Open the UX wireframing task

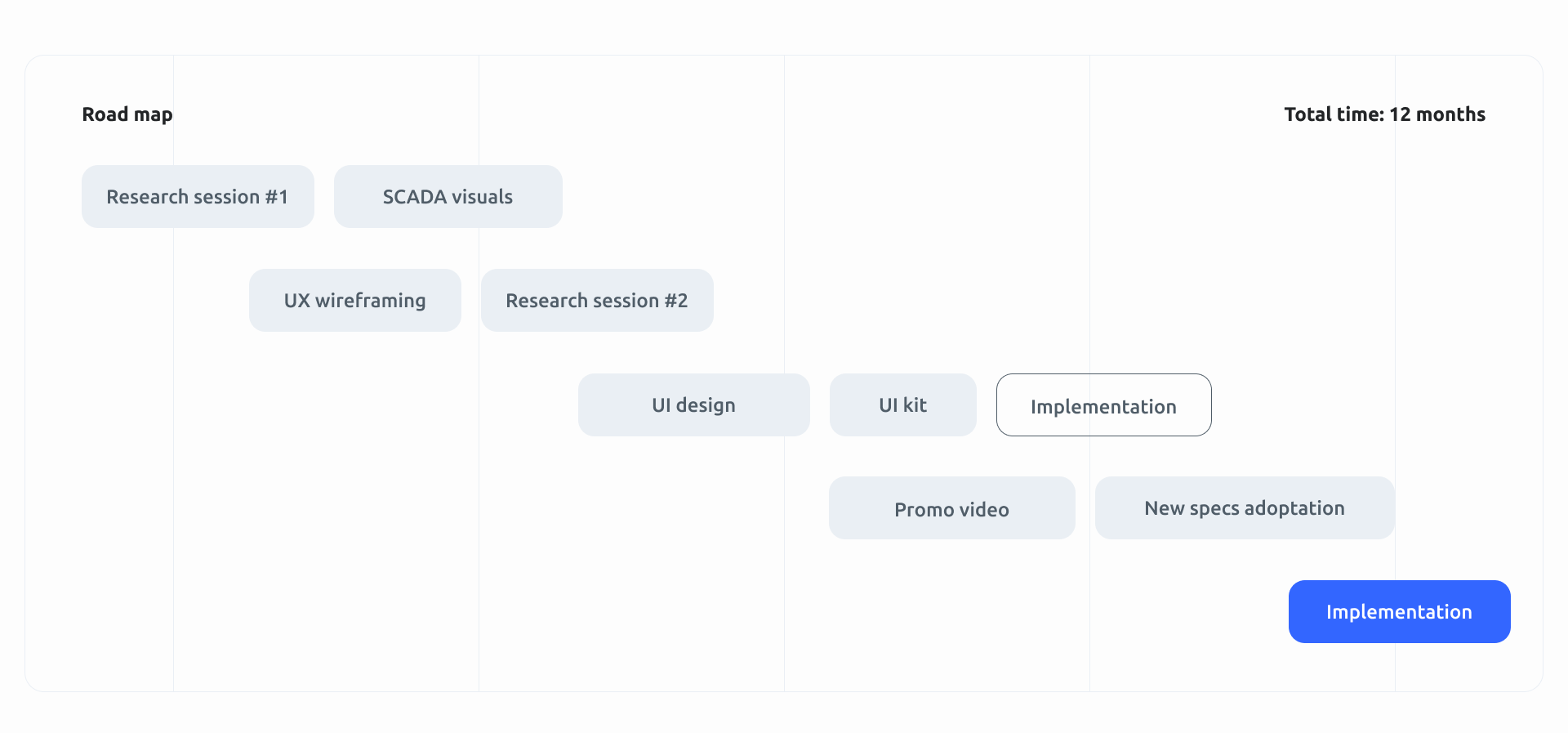click(x=354, y=301)
